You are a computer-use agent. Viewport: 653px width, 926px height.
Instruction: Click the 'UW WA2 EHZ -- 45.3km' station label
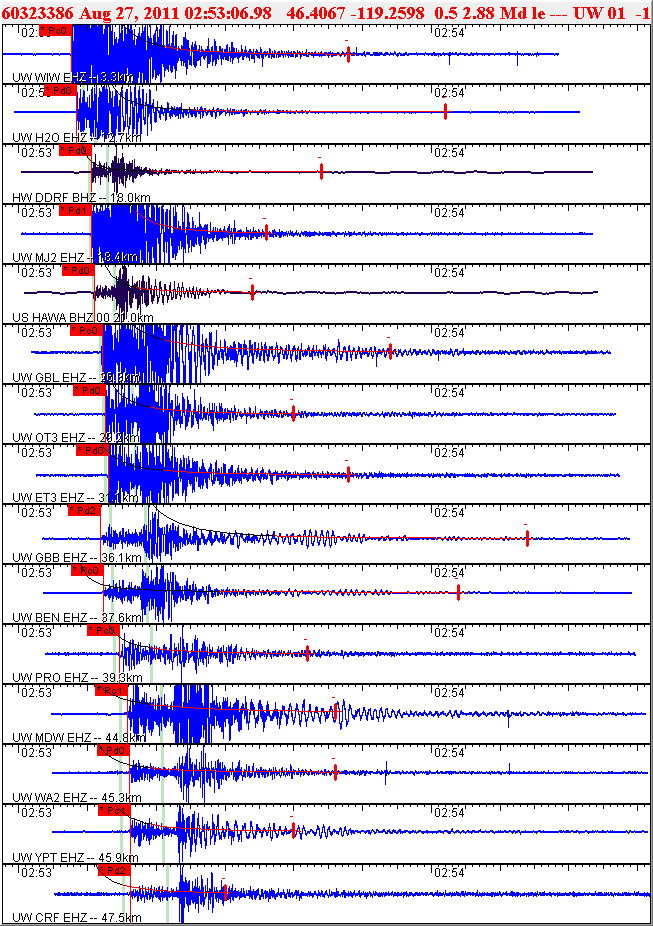pos(77,798)
